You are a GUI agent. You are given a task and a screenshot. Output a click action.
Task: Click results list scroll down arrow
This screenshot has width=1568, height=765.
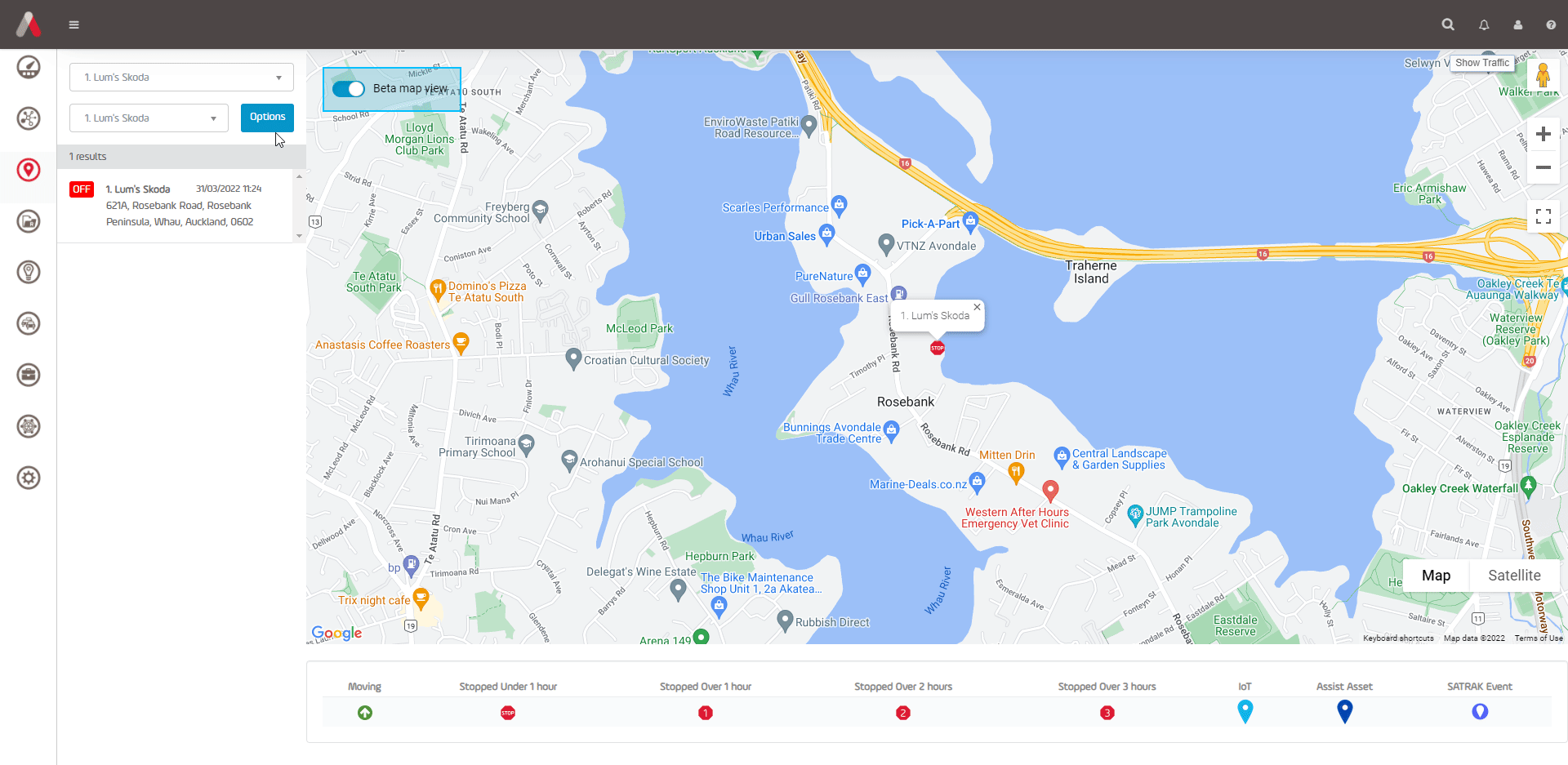point(299,236)
